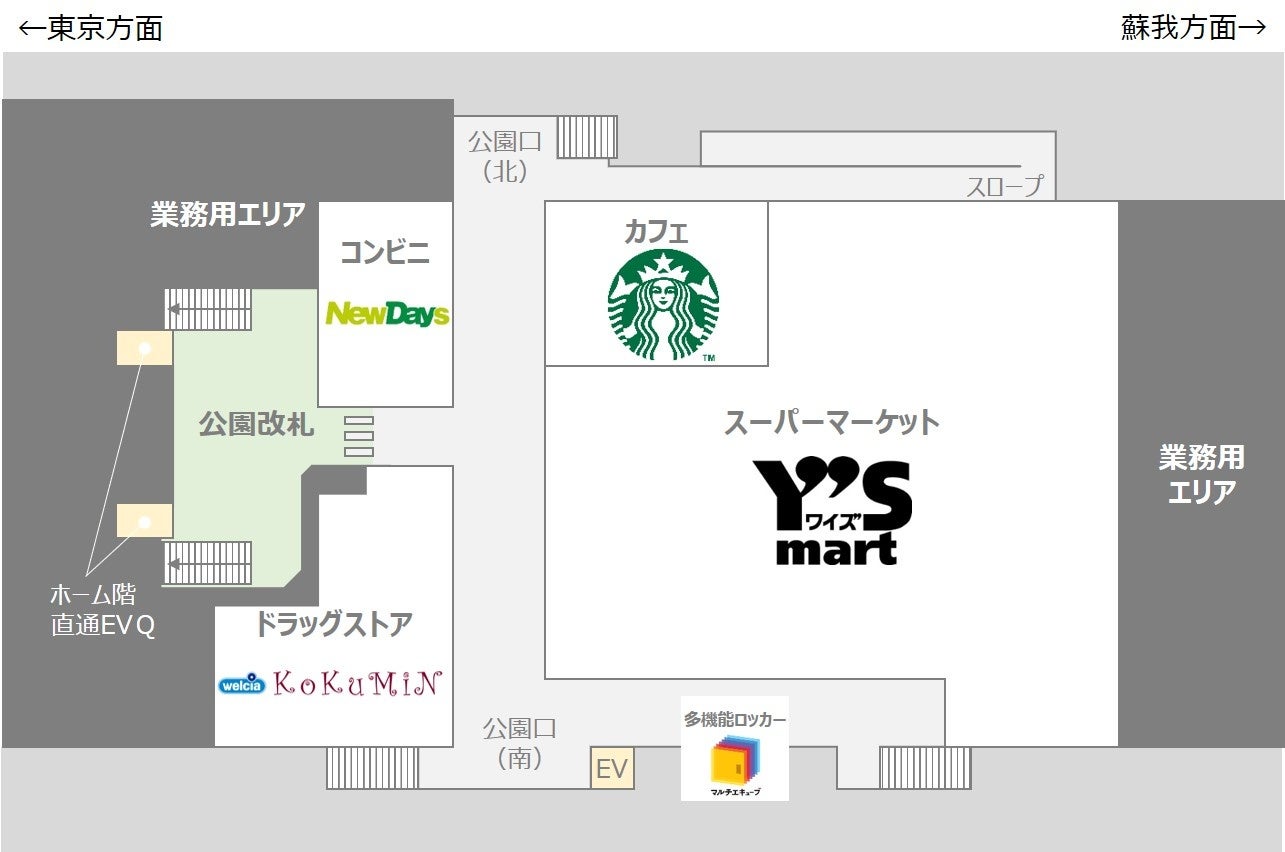
Task: Click the 多機能ロッカー label
Action: [735, 719]
